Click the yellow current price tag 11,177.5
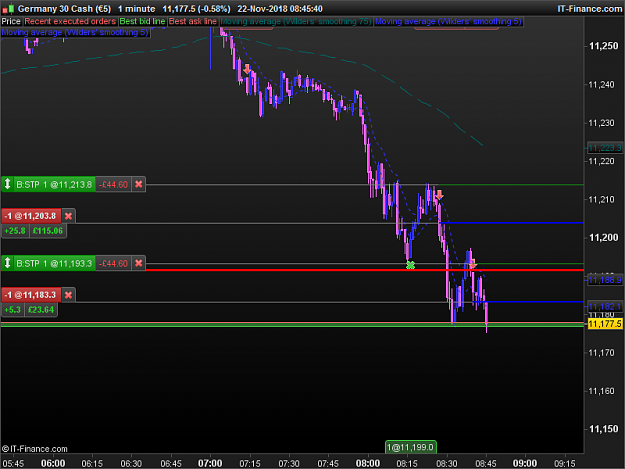Viewport: 625px width, 469px height. pos(605,324)
